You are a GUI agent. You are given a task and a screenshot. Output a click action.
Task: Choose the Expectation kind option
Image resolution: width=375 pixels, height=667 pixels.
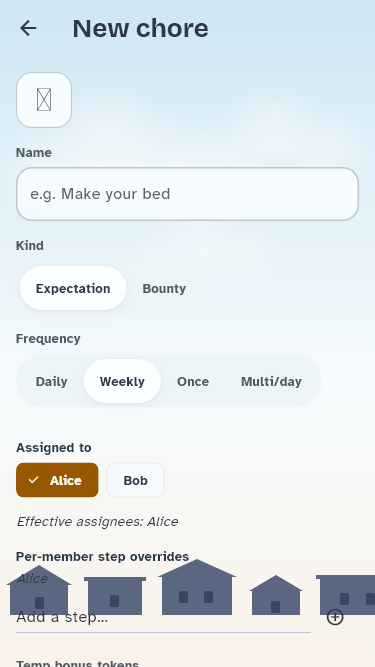(73, 288)
